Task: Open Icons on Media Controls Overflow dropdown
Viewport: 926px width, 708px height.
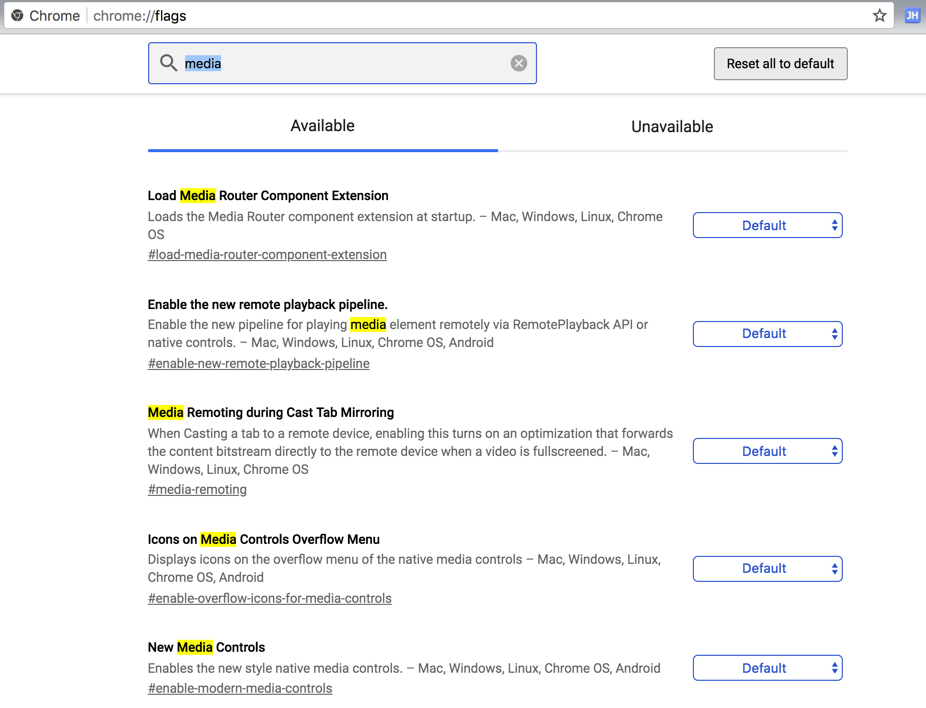Action: (767, 569)
